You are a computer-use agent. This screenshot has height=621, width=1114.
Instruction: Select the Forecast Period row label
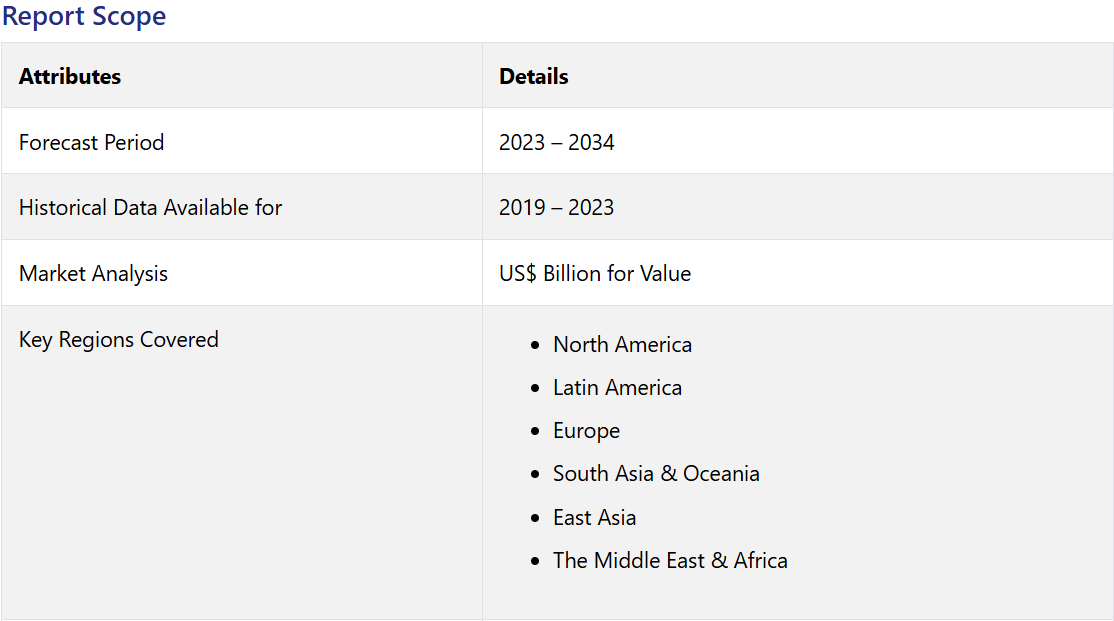pyautogui.click(x=91, y=142)
